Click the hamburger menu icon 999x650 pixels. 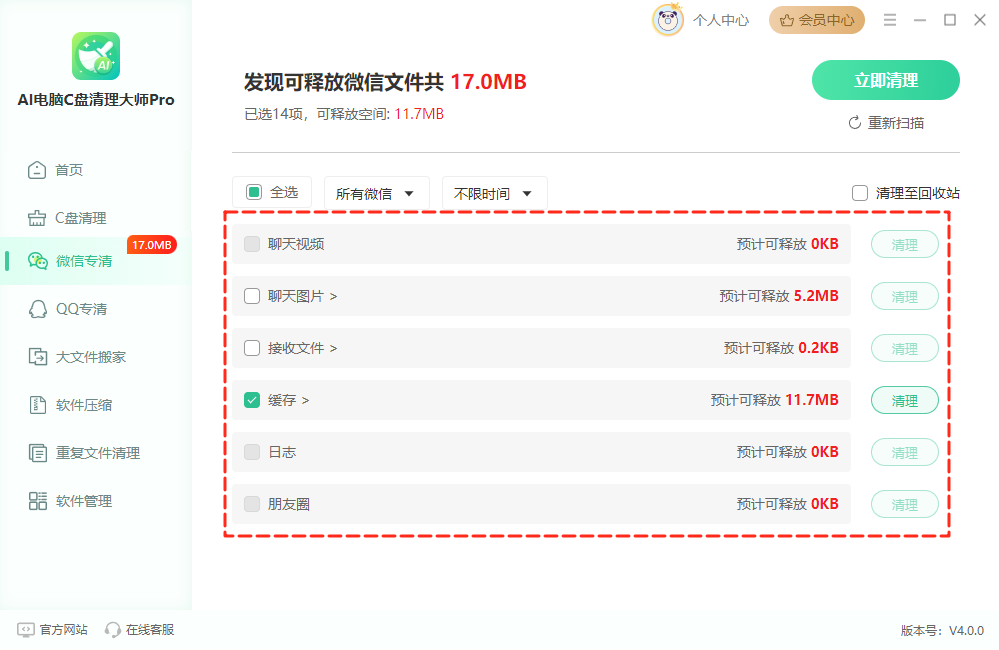point(889,20)
